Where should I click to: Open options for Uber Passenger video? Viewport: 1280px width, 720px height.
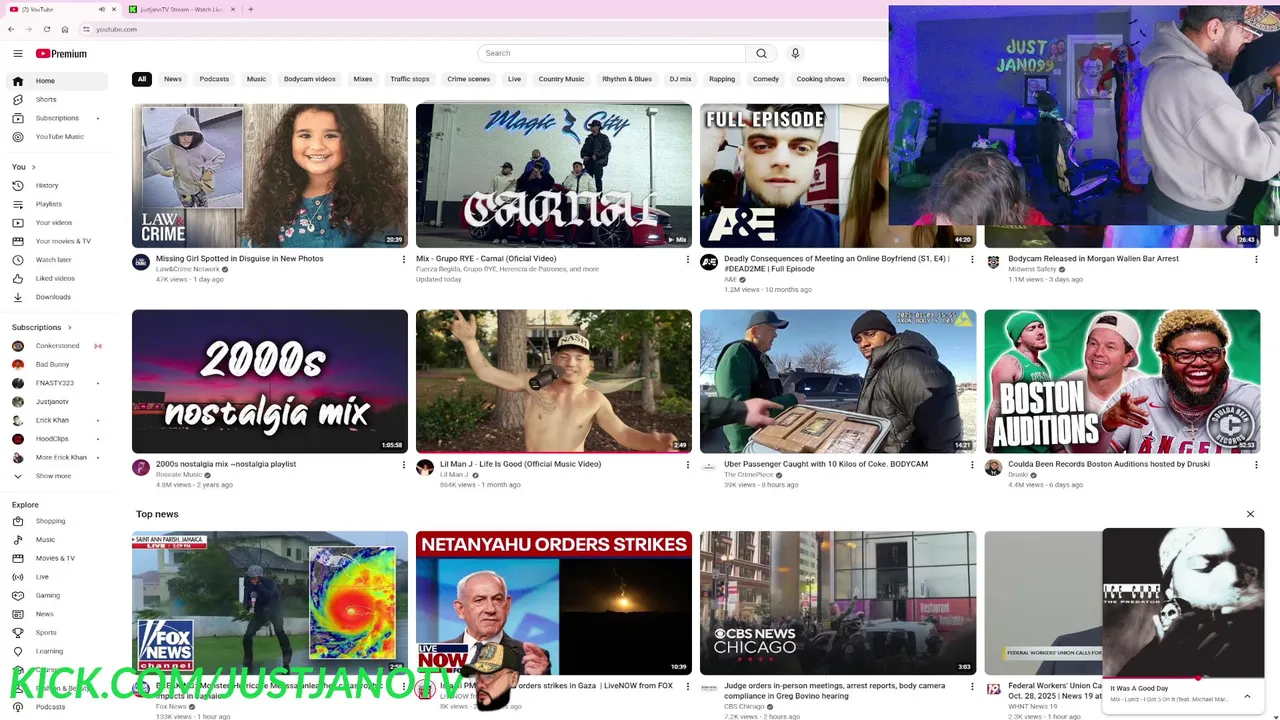click(971, 465)
